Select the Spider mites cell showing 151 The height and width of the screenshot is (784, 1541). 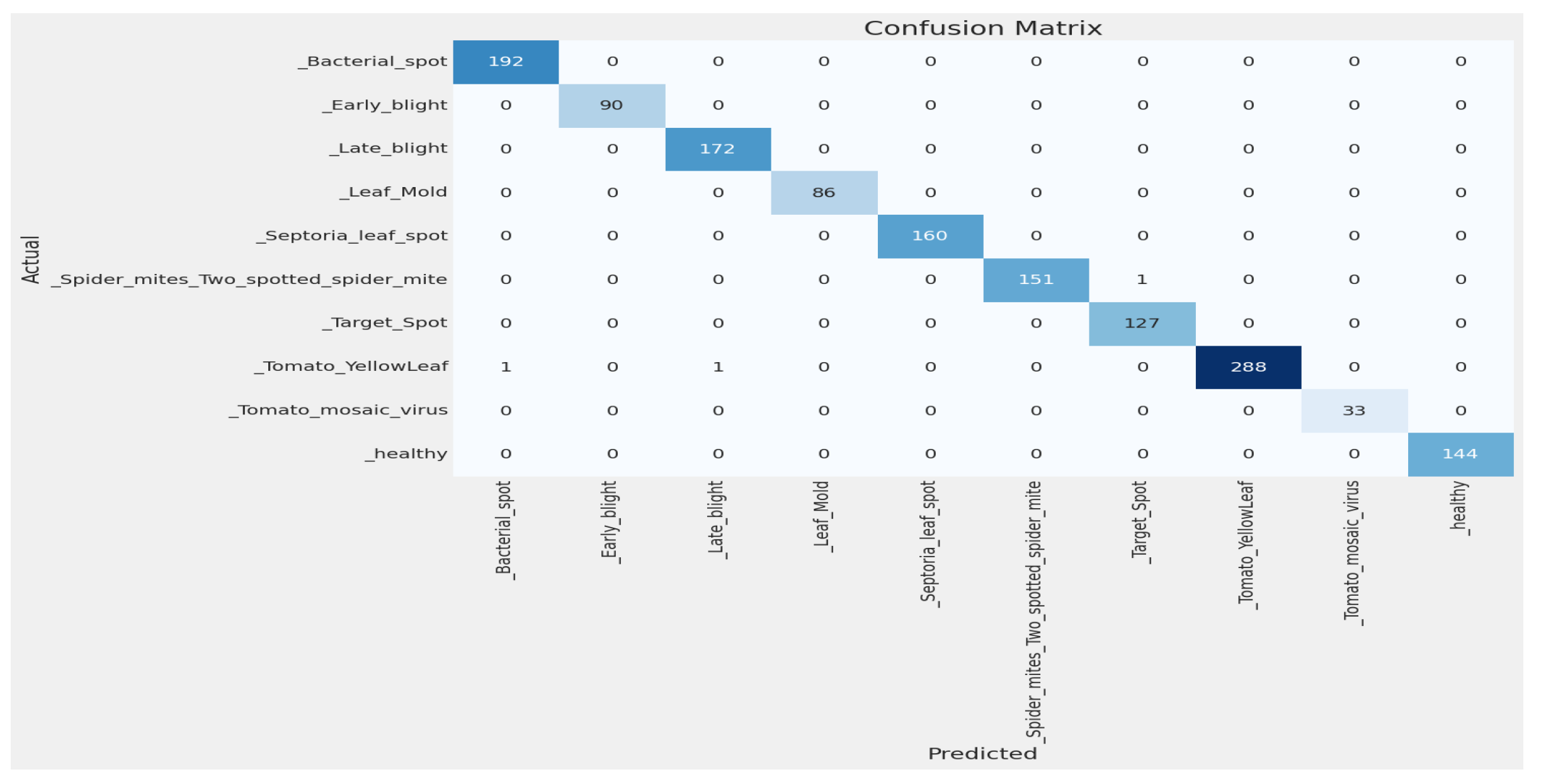point(1036,280)
